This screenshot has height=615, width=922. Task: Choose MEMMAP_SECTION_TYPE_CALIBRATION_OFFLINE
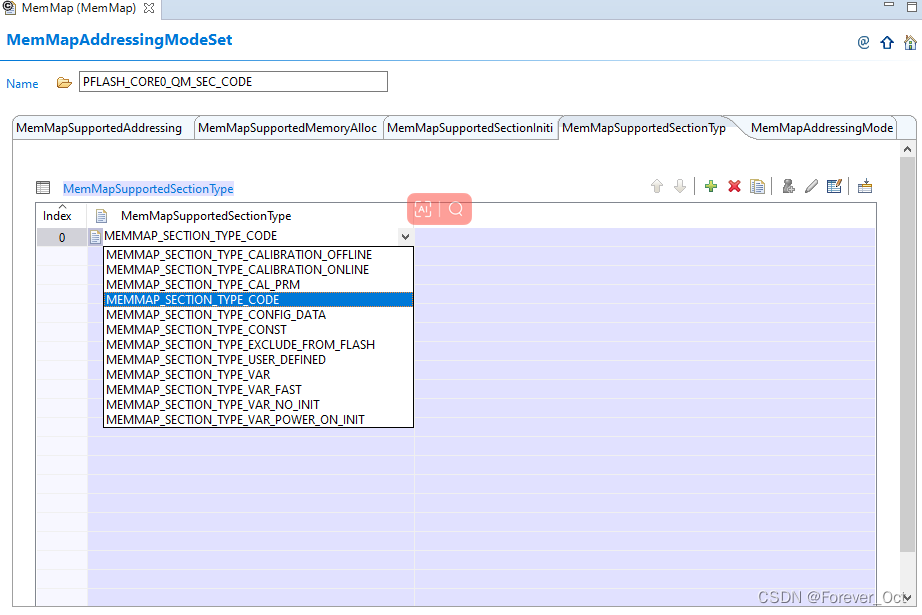click(x=258, y=255)
